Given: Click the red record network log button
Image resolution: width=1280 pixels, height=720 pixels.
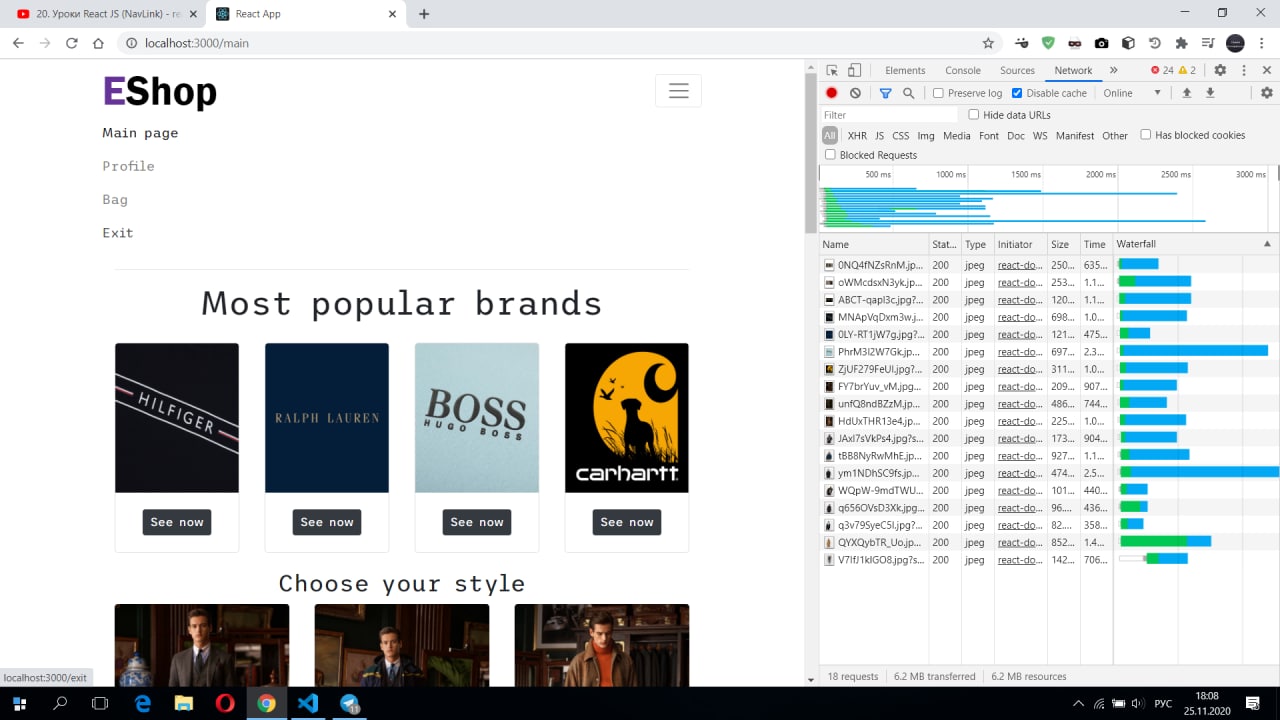Looking at the screenshot, I should click(831, 93).
